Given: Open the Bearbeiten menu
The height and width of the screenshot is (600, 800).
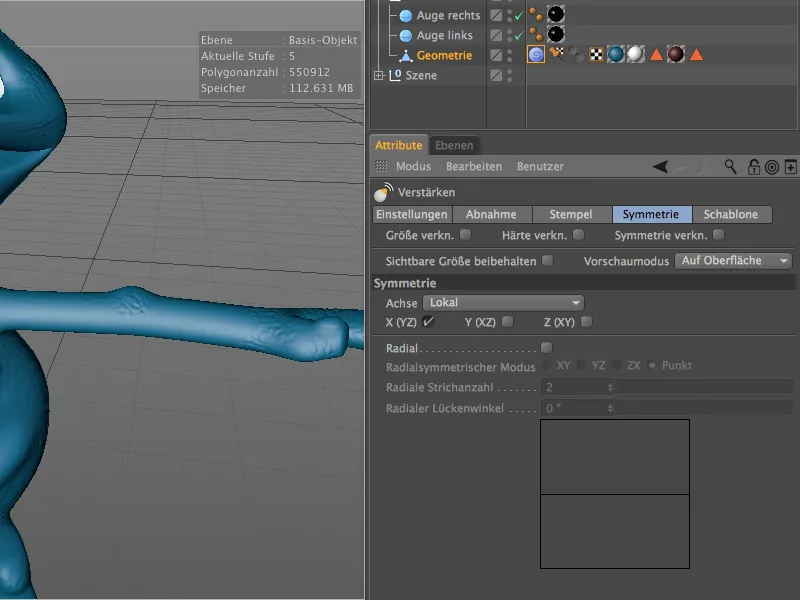Looking at the screenshot, I should [473, 166].
